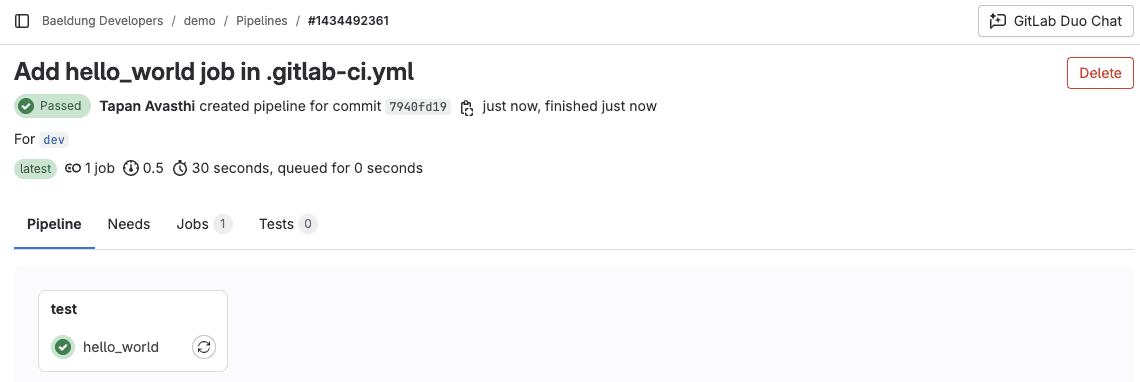
Task: Open Pipelines breadcrumb link
Action: (x=262, y=21)
